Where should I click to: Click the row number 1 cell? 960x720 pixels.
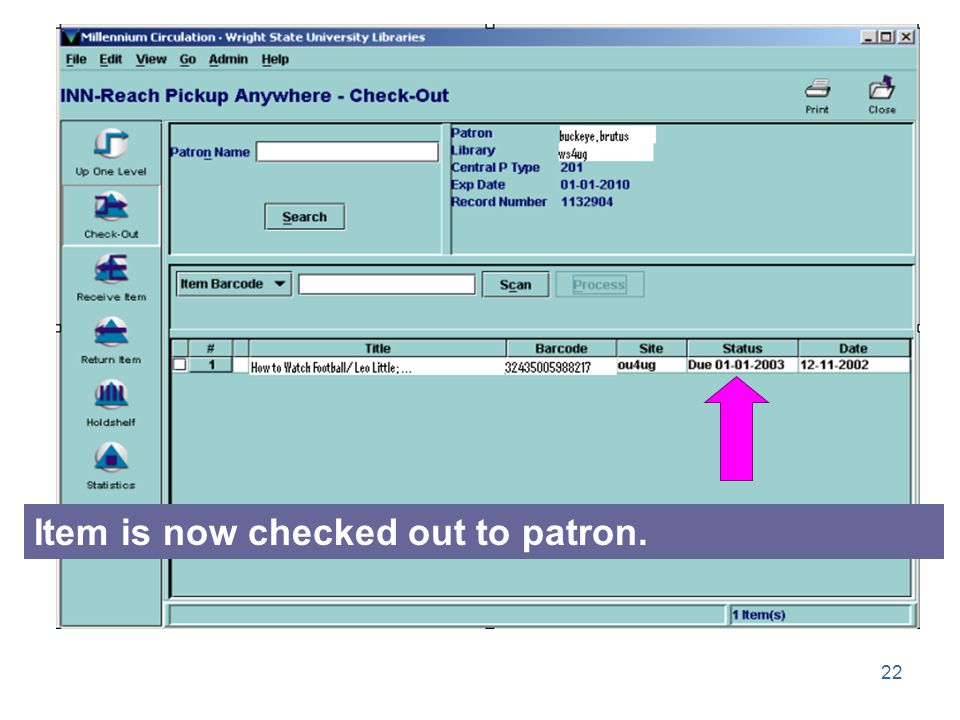pyautogui.click(x=211, y=366)
